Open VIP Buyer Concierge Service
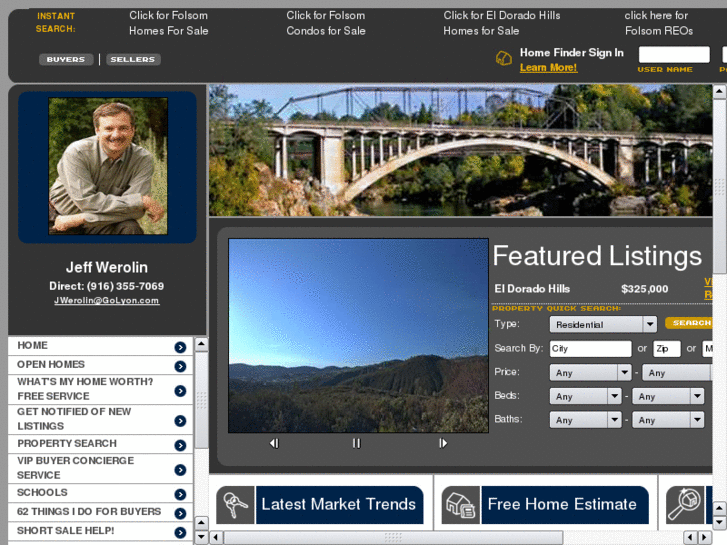727x545 pixels. coord(100,468)
